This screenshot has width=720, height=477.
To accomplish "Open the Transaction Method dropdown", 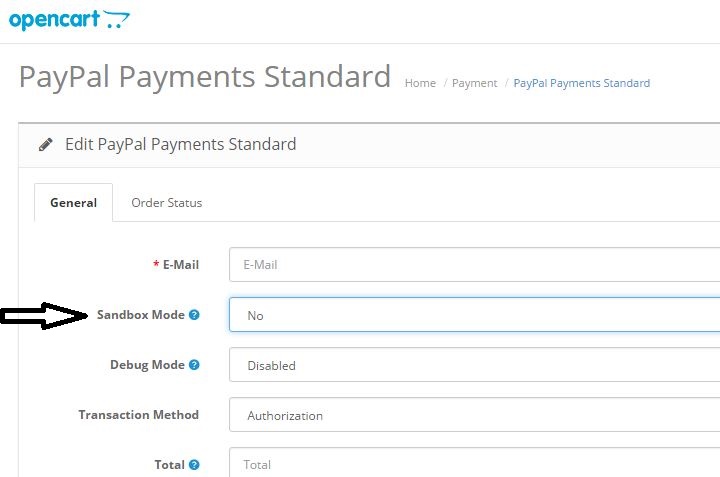I will pos(474,415).
